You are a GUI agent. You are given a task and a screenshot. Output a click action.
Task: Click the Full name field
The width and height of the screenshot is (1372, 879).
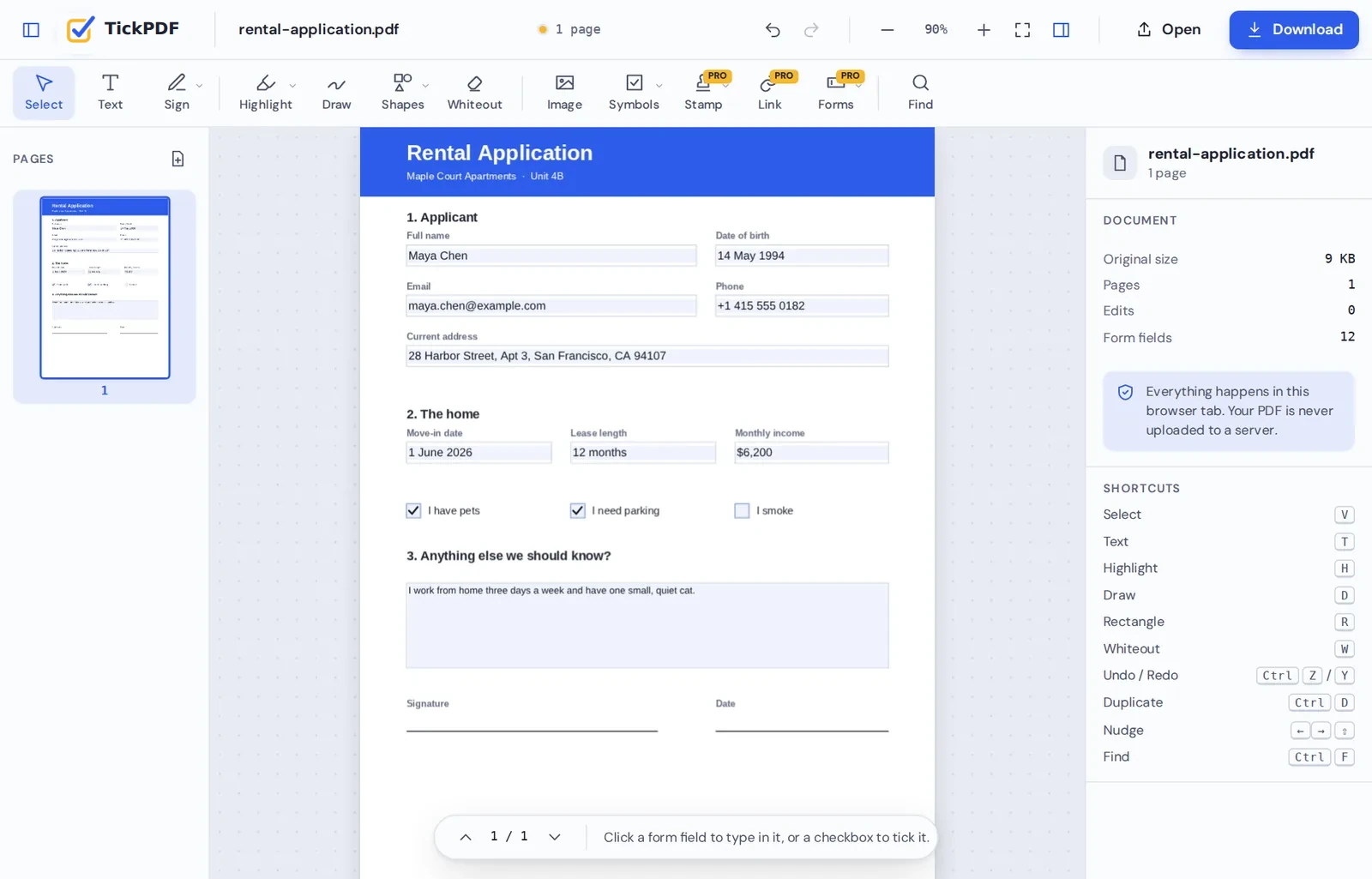point(551,256)
